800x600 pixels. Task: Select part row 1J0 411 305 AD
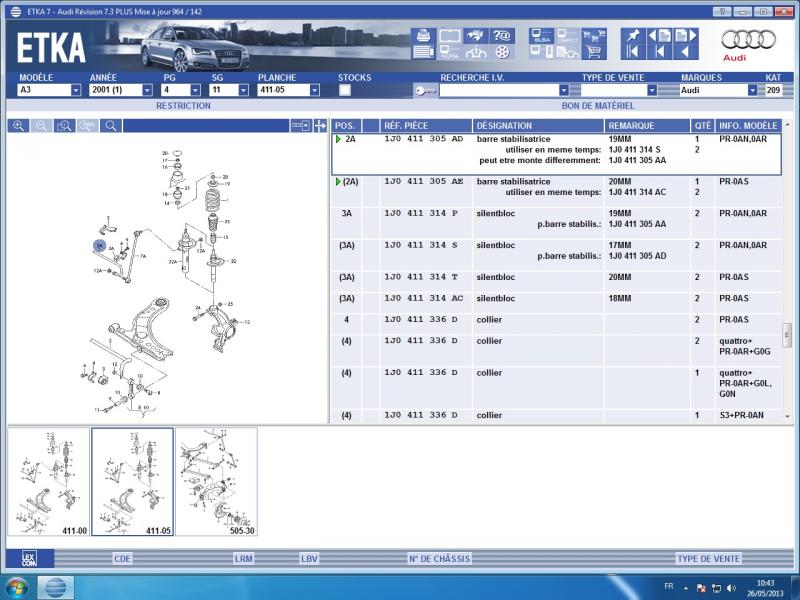click(x=557, y=154)
